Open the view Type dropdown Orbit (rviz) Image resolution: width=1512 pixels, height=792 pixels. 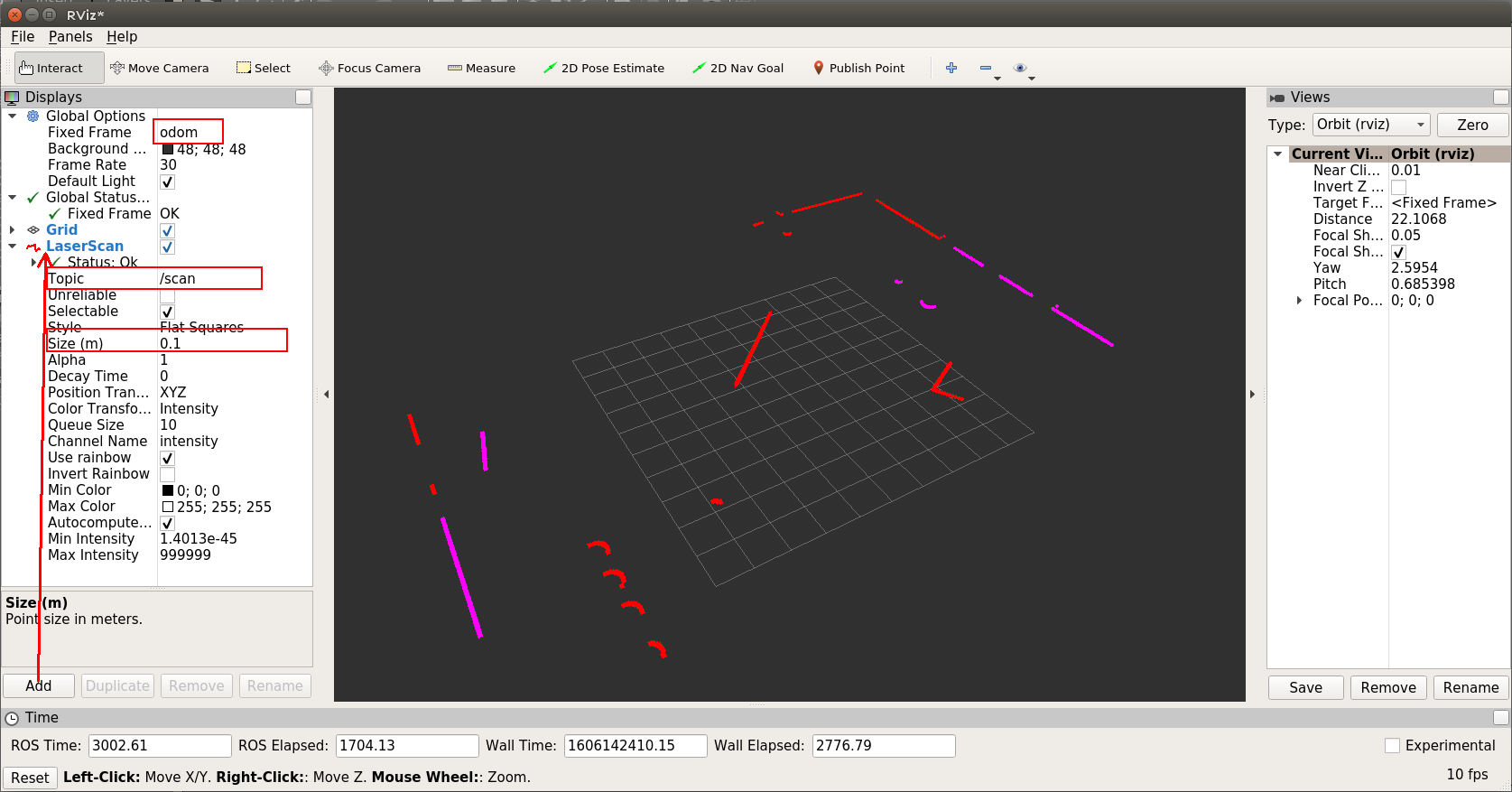[x=1370, y=125]
